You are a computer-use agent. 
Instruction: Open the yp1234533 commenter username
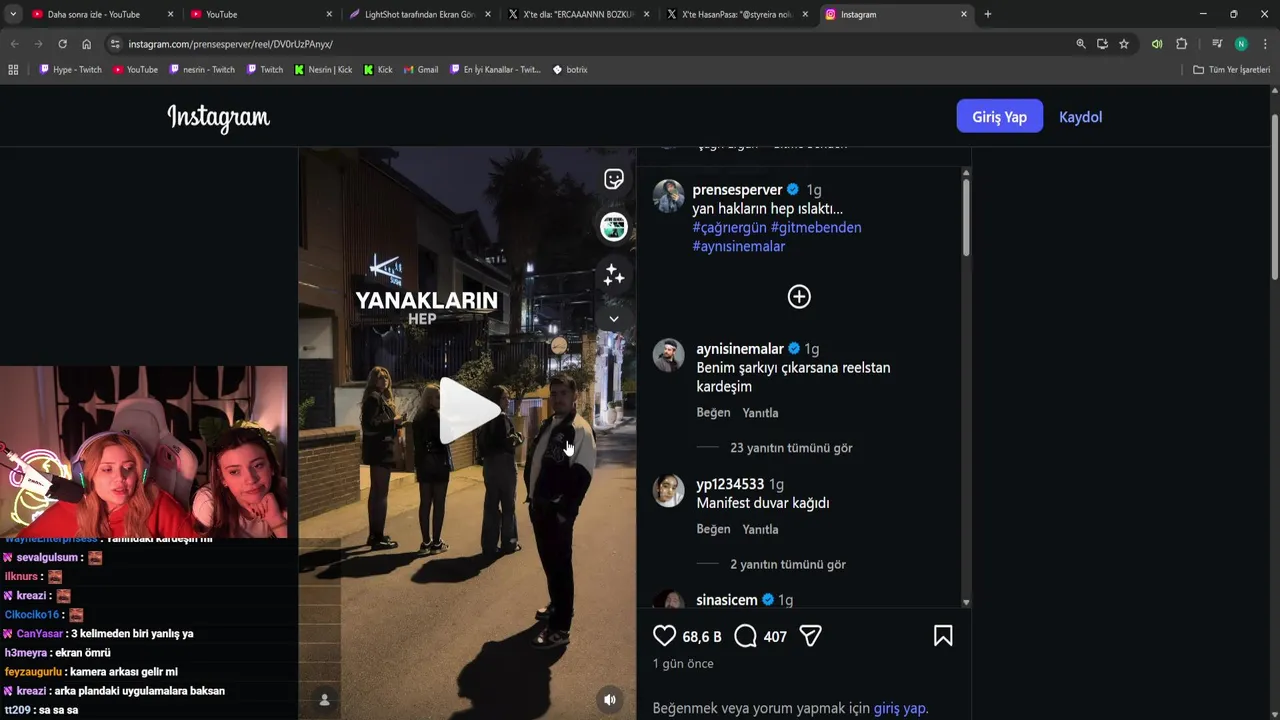coord(730,484)
